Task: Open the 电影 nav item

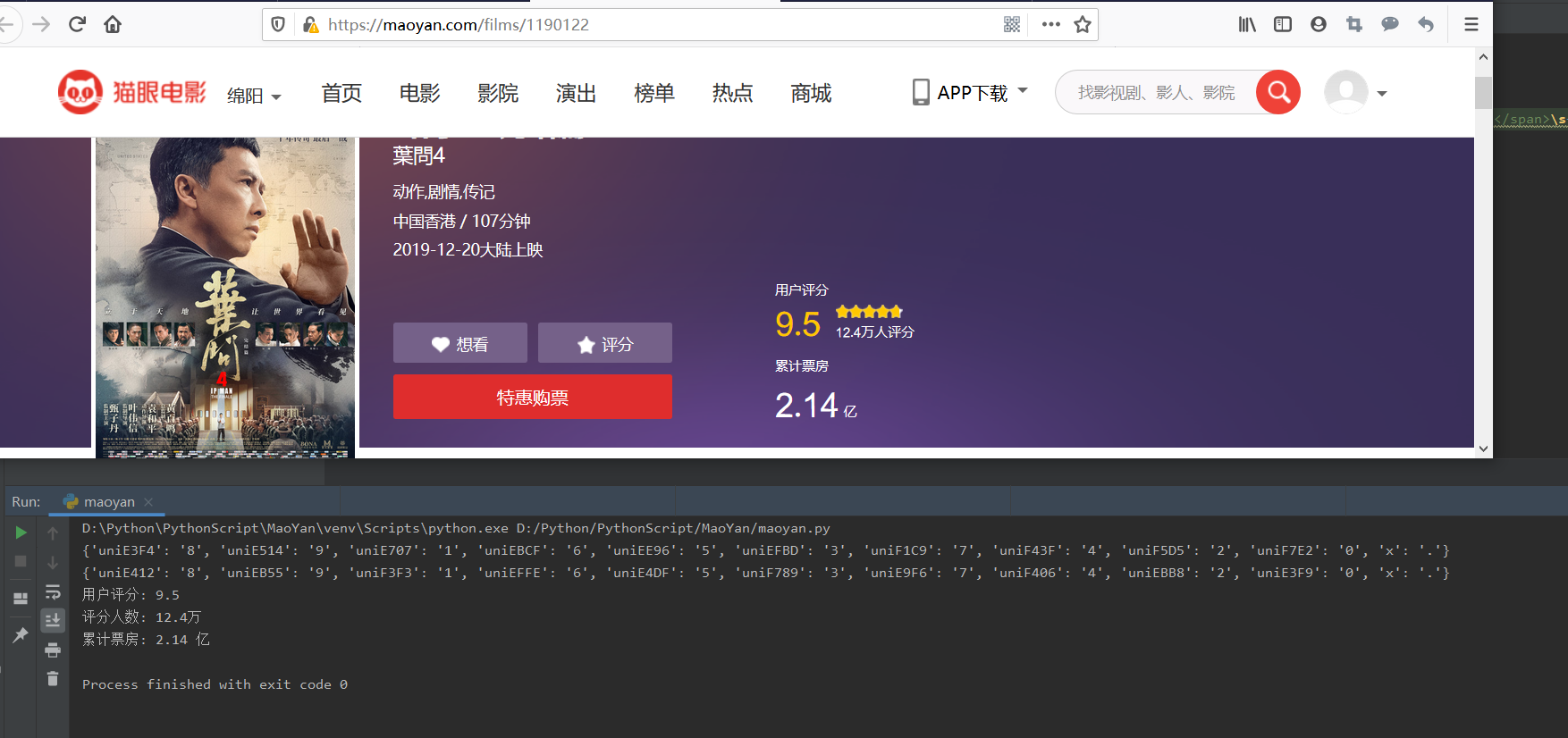Action: coord(419,93)
